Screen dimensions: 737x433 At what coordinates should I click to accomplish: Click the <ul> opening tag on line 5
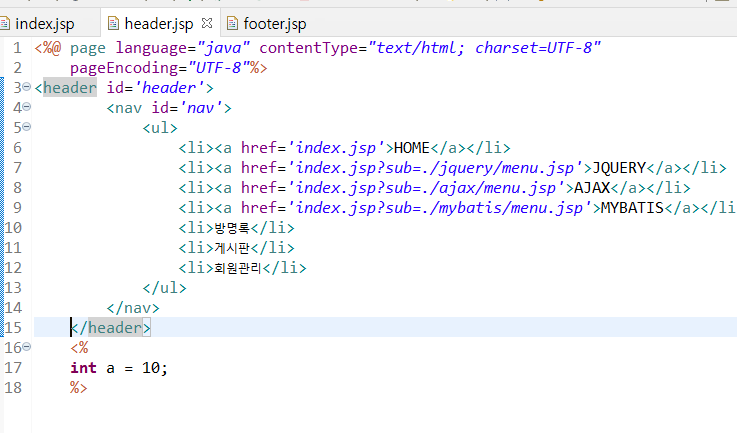[160, 128]
